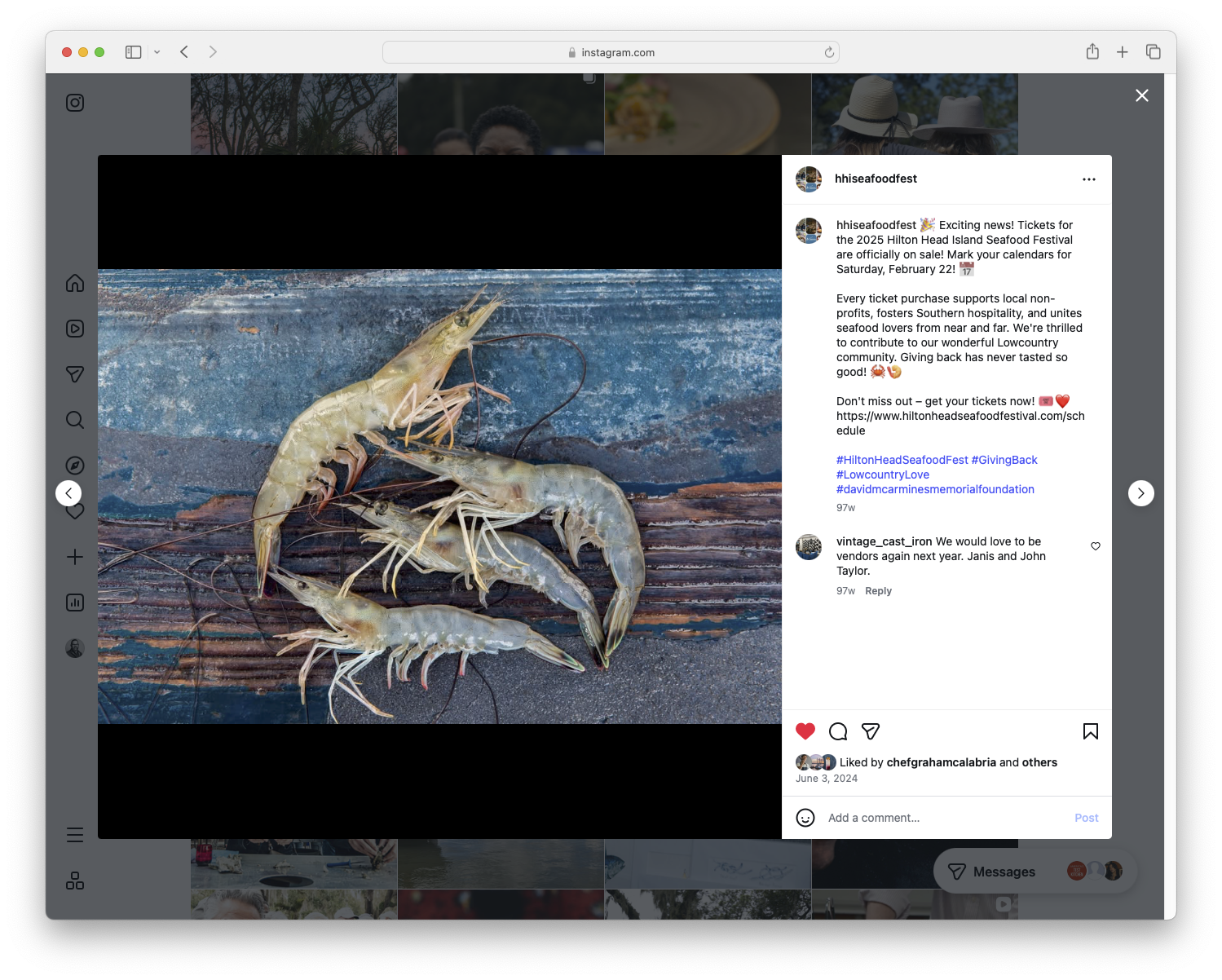Open the comment bubble icon on the post
This screenshot has width=1222, height=980.
838,731
